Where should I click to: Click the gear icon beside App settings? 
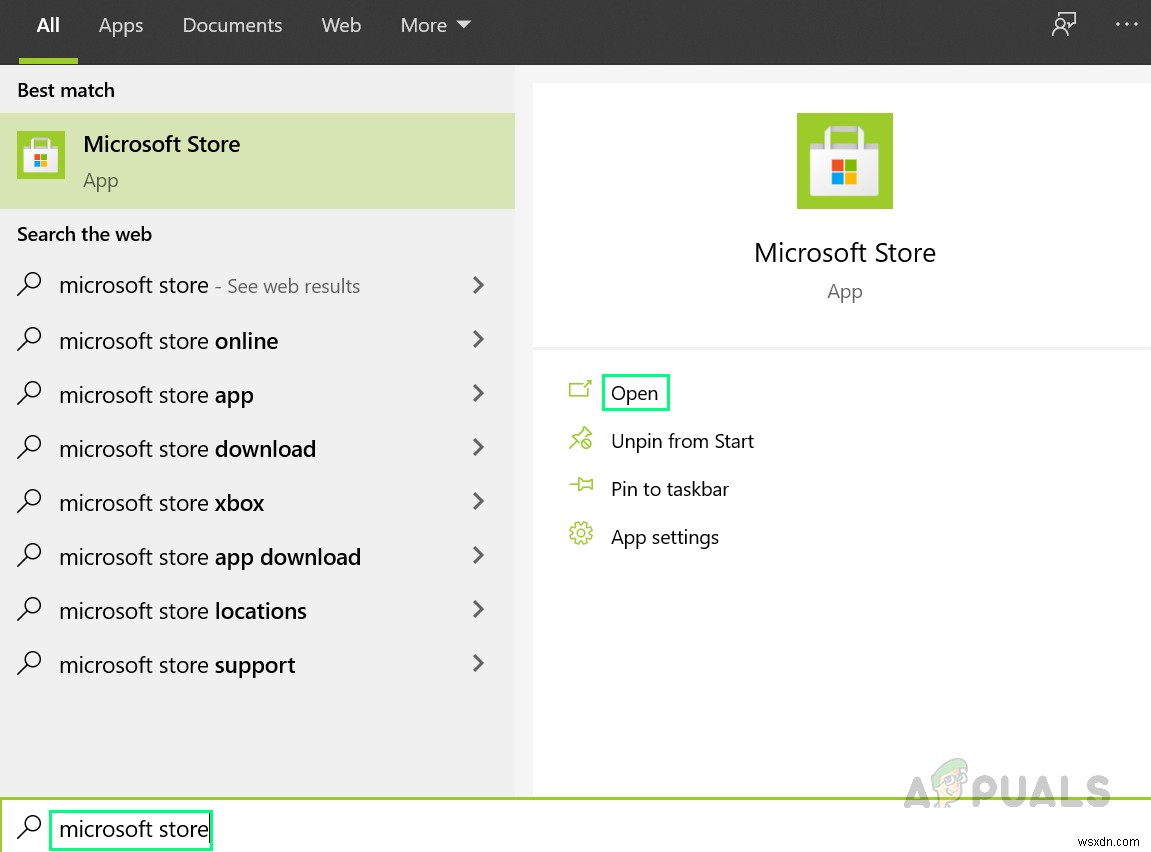[x=581, y=534]
